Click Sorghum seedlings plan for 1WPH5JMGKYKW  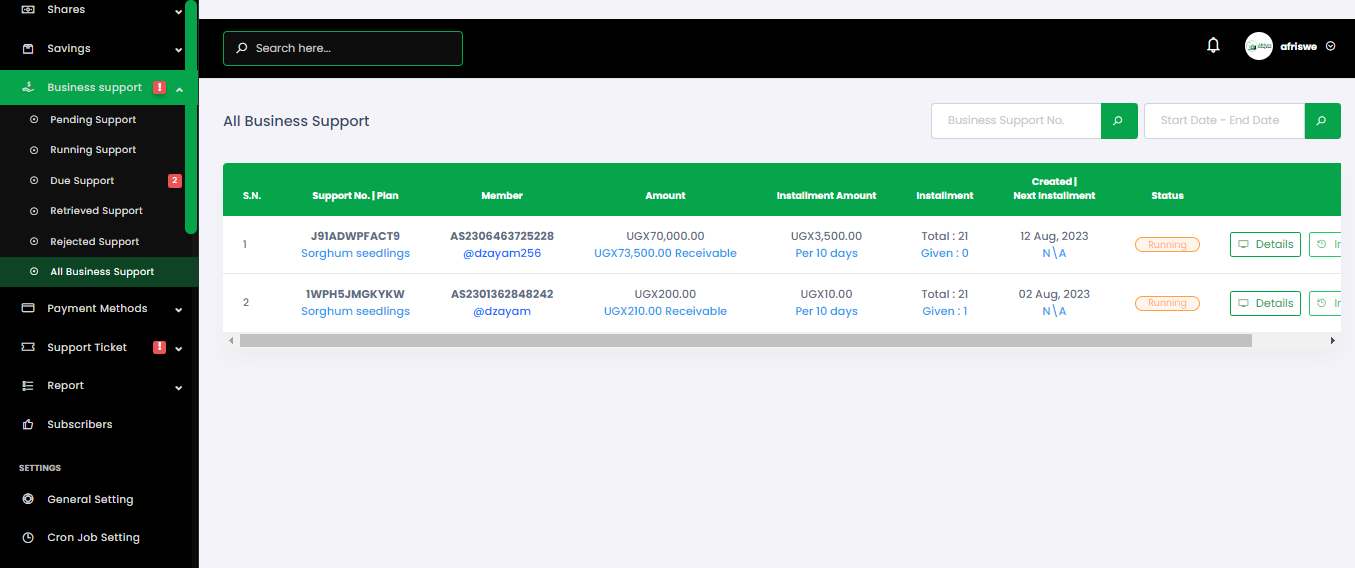point(355,311)
